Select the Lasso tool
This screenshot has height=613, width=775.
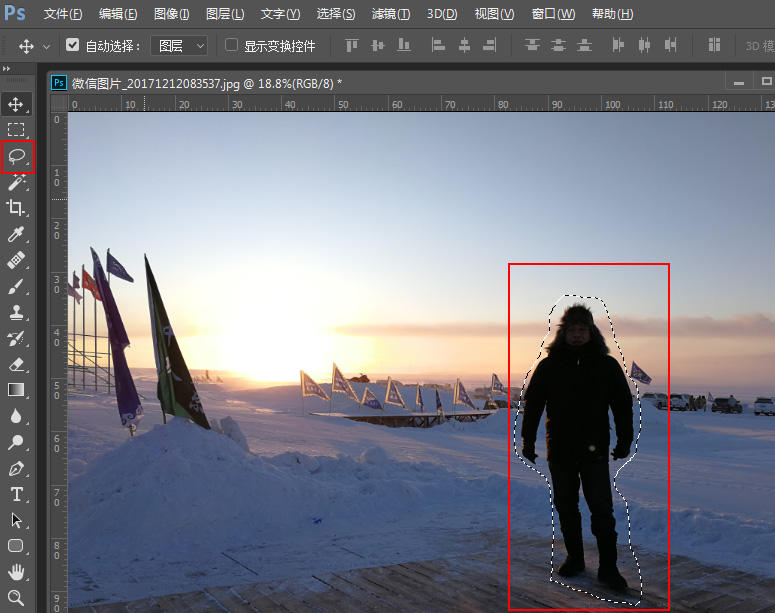coord(17,156)
